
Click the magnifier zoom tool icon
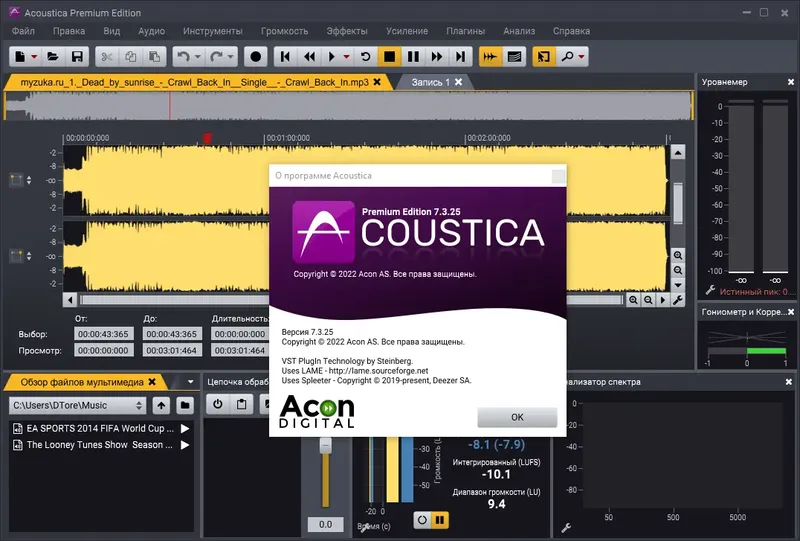tap(567, 57)
